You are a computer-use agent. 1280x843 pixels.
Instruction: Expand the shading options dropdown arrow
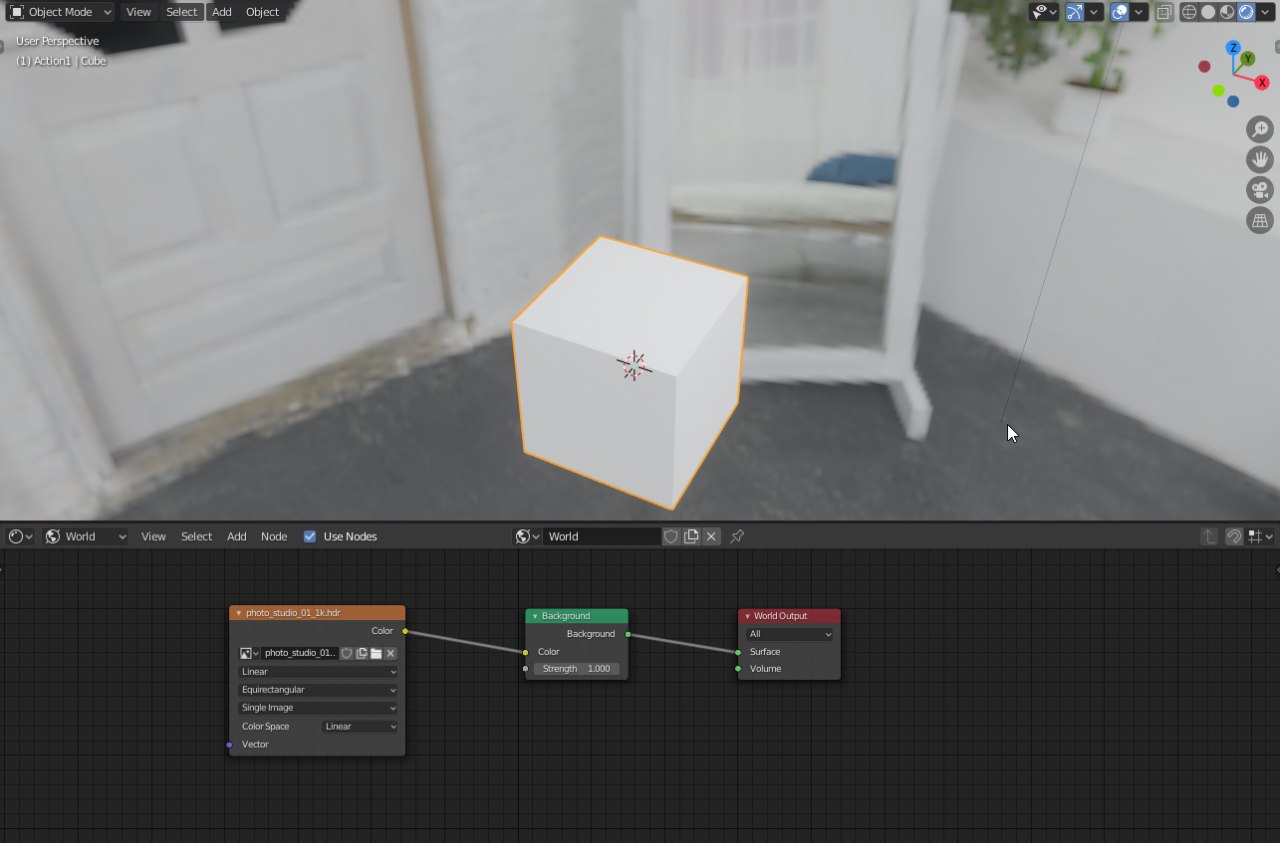(1266, 12)
